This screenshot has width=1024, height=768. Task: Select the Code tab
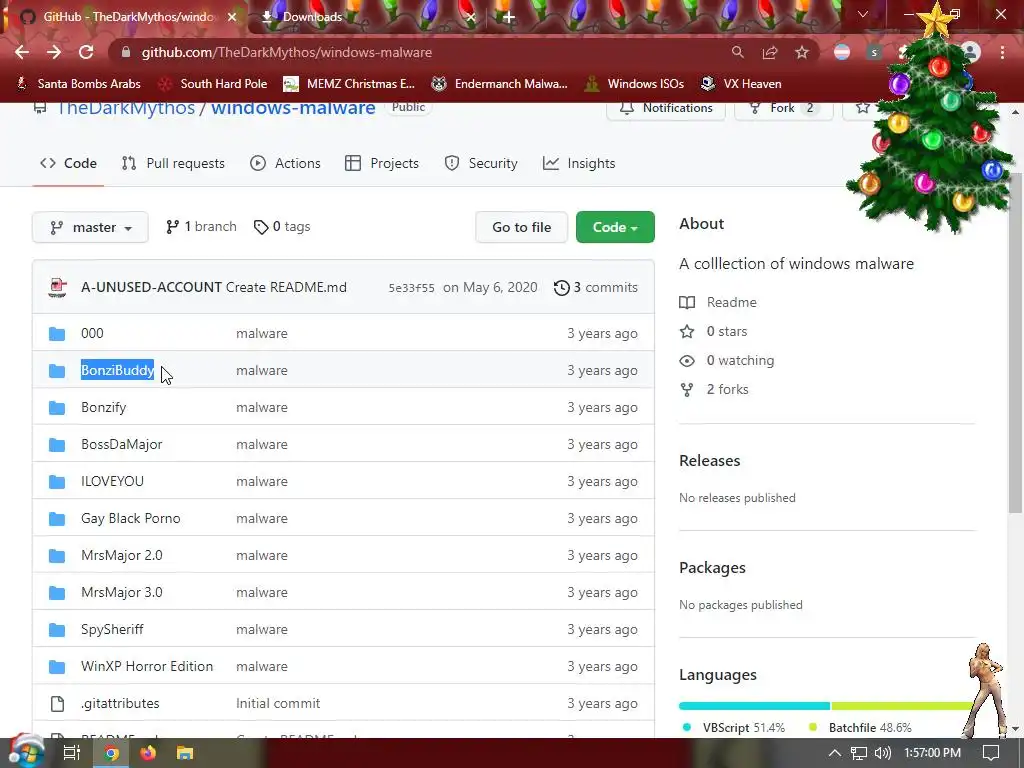coord(69,163)
